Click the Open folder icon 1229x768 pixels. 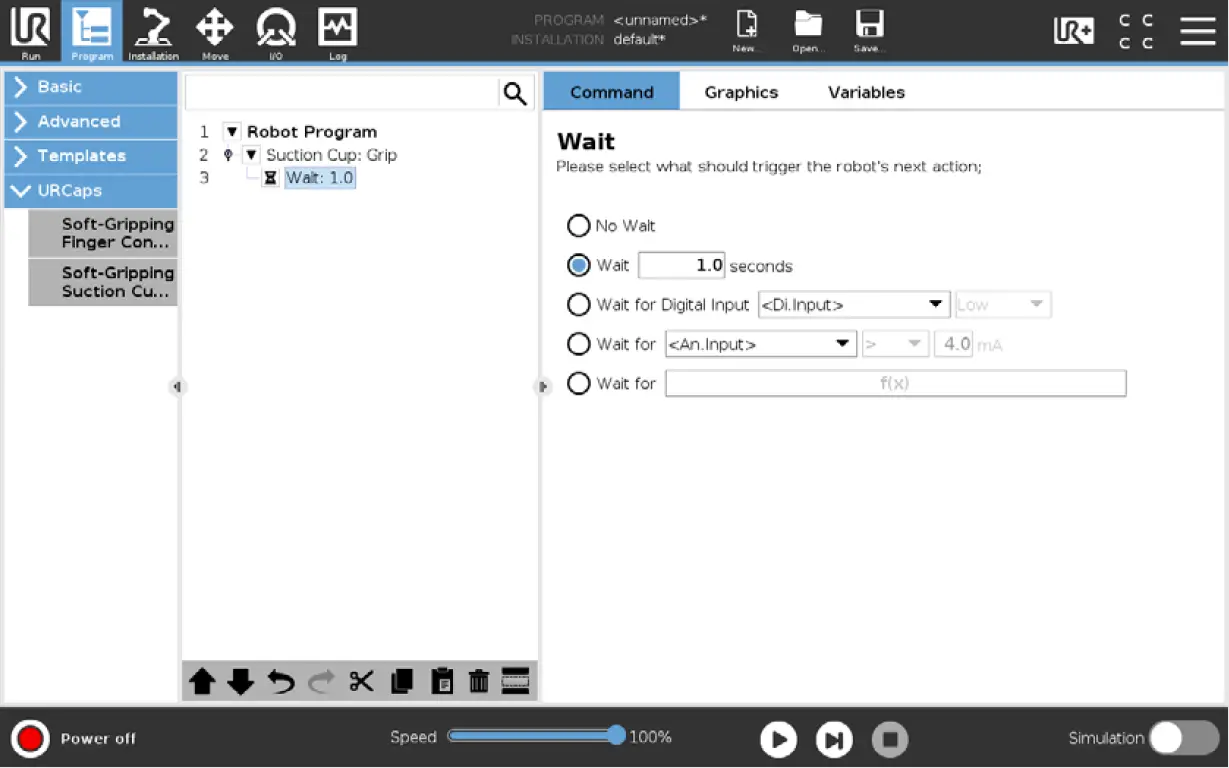(x=807, y=31)
